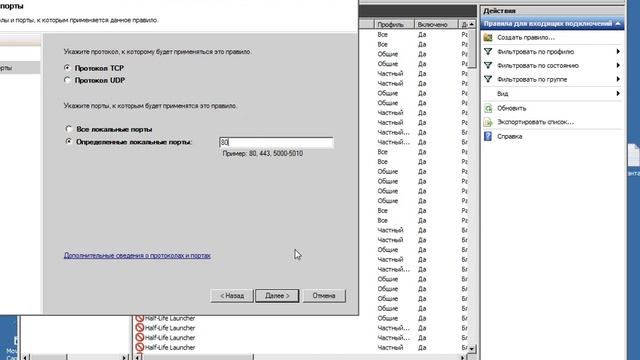The image size is (640, 360).
Task: Select the Протокол TCP radio button
Action: pyautogui.click(x=67, y=68)
